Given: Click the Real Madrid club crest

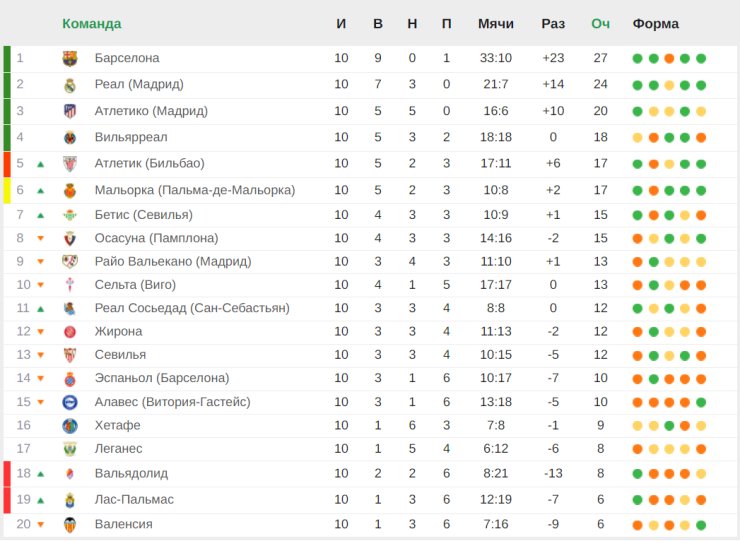Looking at the screenshot, I should click(x=69, y=85).
